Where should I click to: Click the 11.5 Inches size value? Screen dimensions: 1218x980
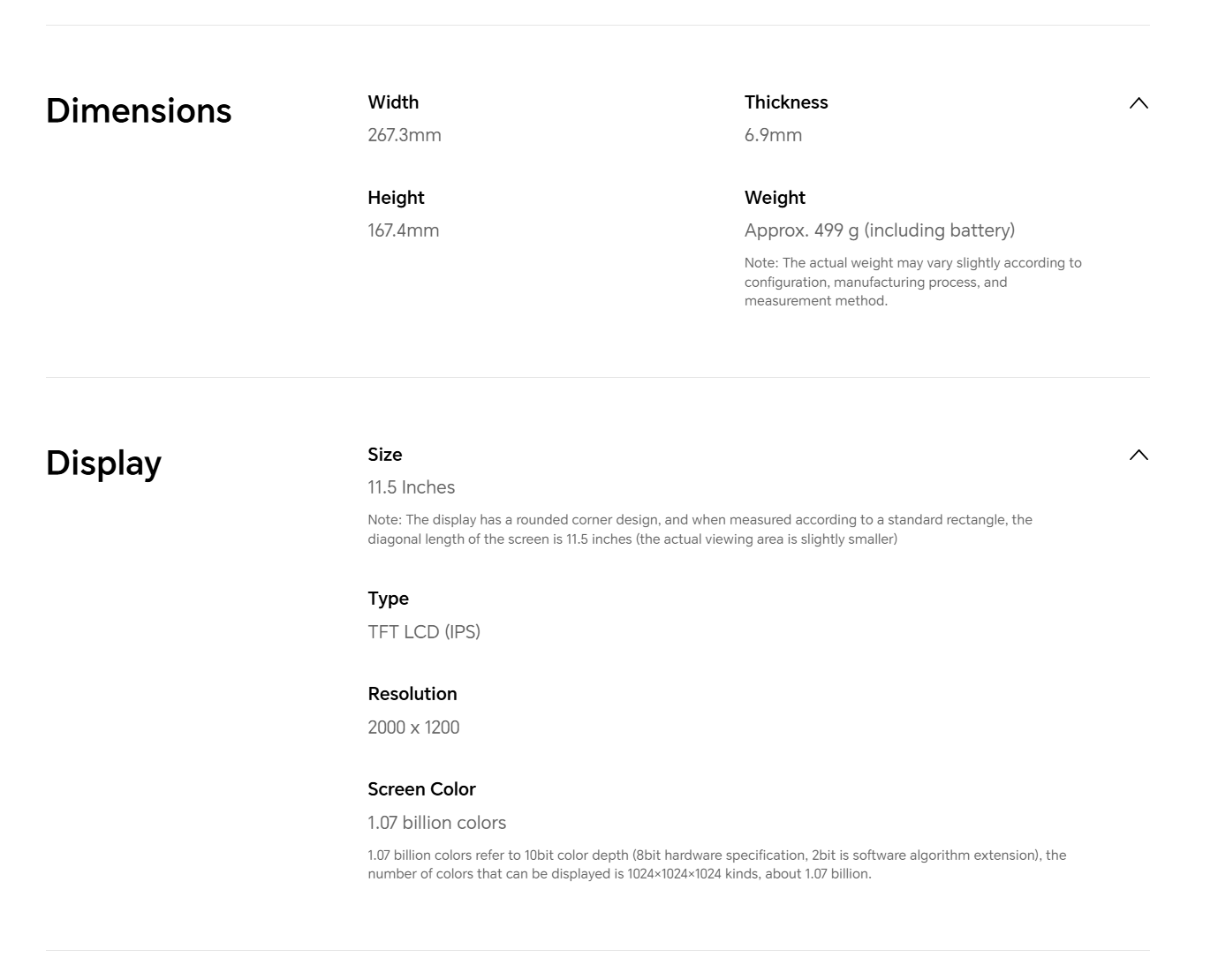pyautogui.click(x=412, y=487)
